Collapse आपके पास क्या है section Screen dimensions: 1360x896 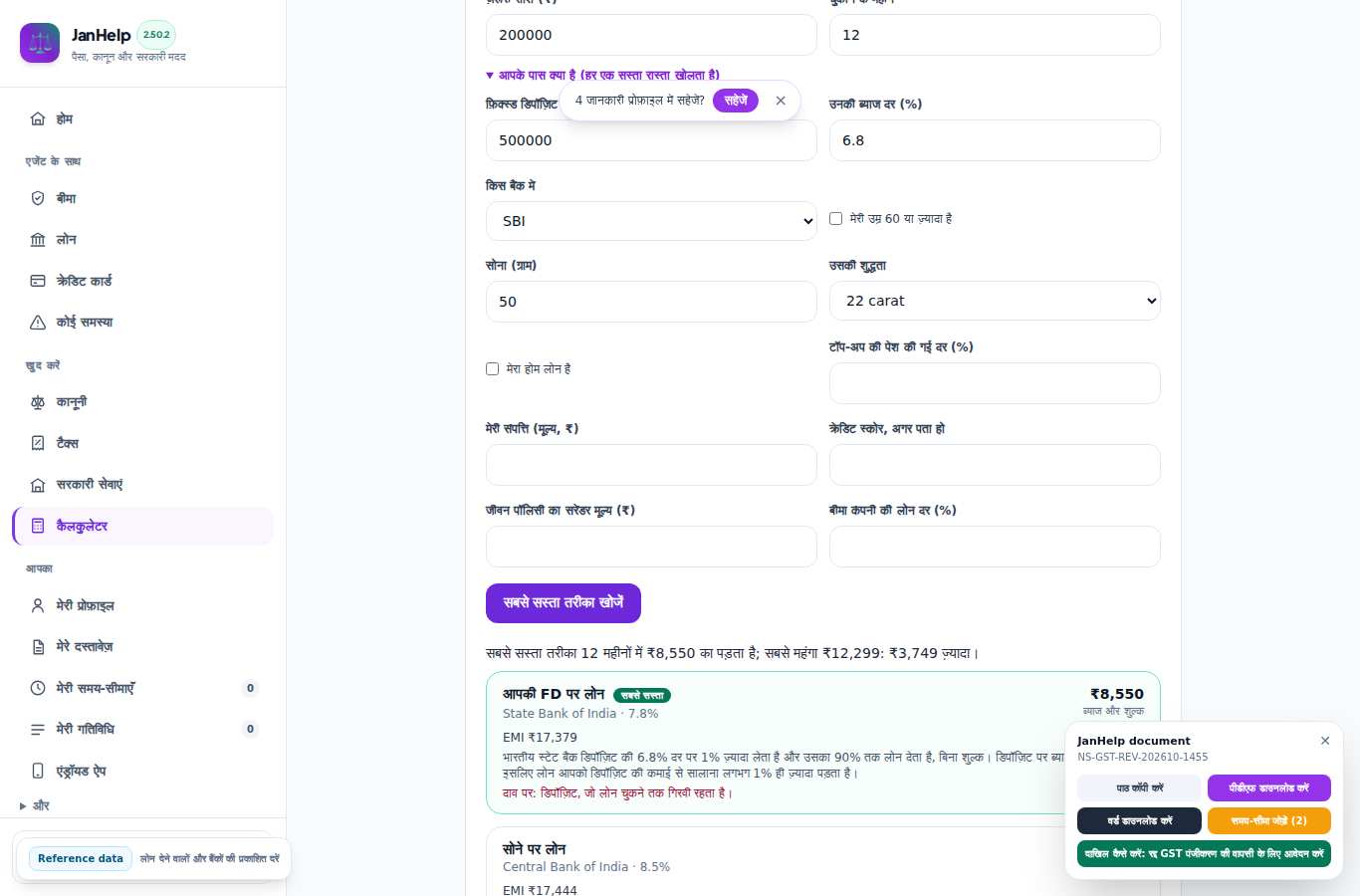[602, 76]
